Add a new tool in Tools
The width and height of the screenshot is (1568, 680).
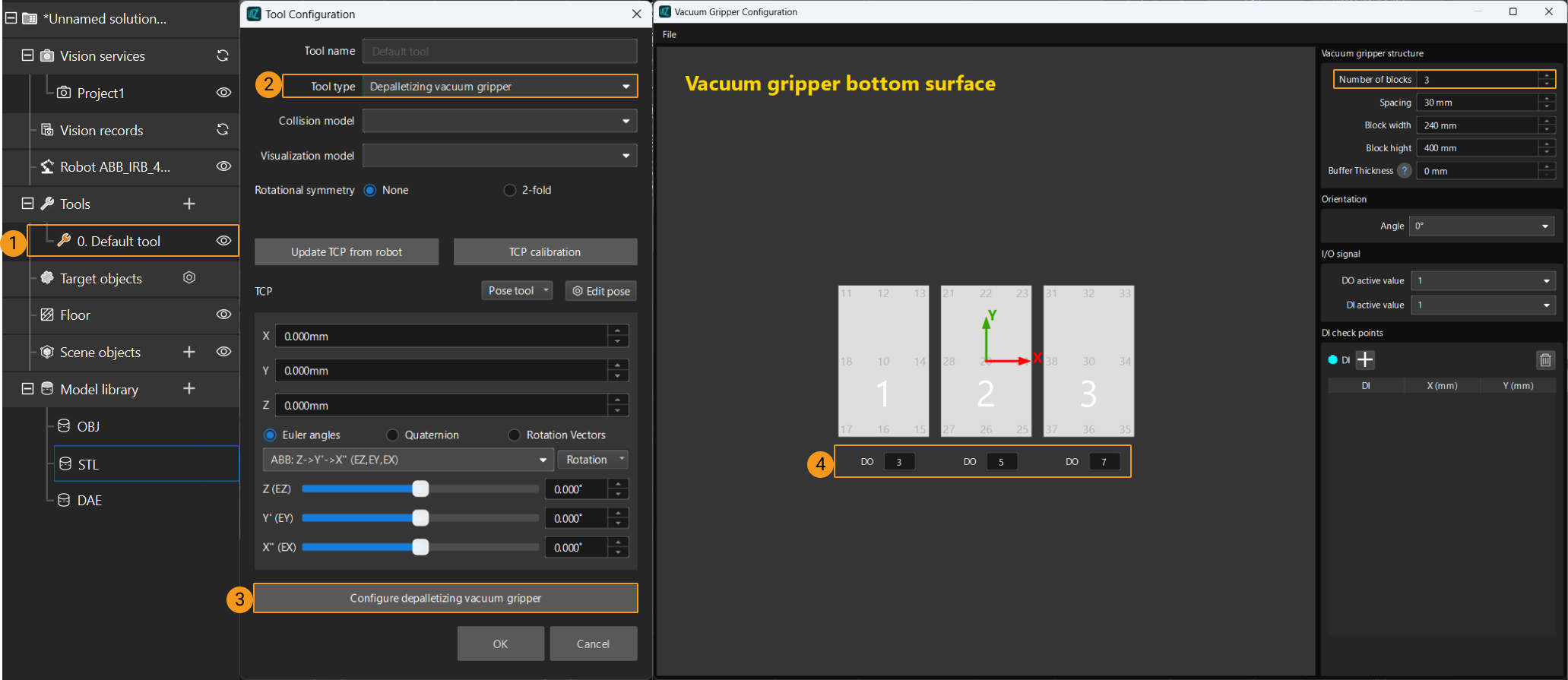(x=189, y=204)
